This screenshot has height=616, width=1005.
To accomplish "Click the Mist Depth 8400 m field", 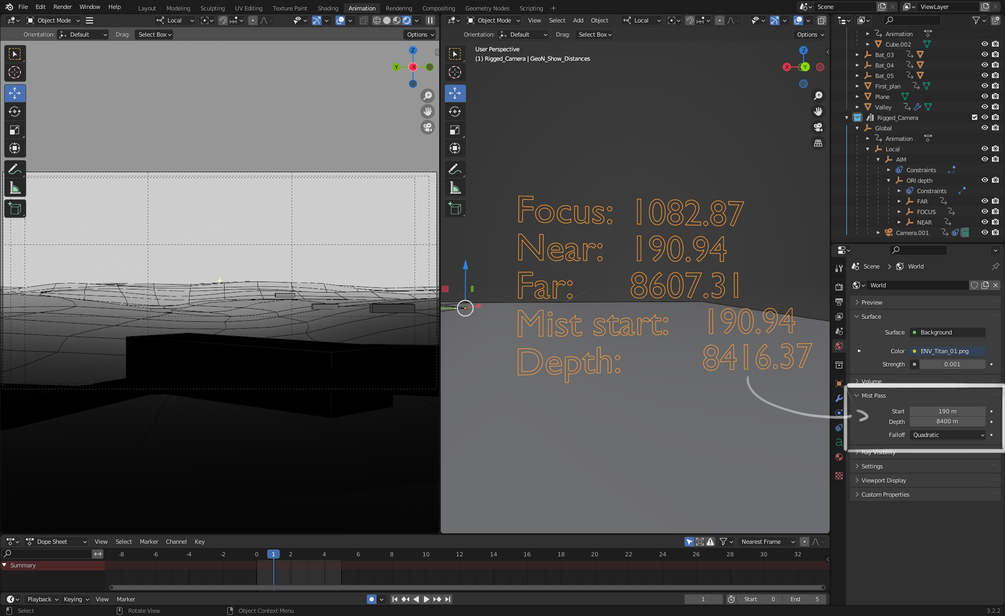I will (x=947, y=422).
